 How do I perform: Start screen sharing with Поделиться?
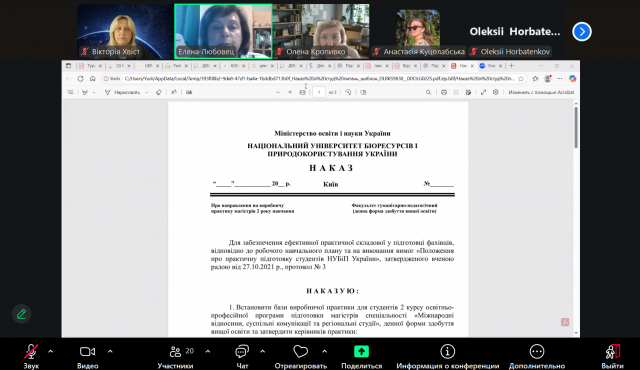pyautogui.click(x=361, y=356)
